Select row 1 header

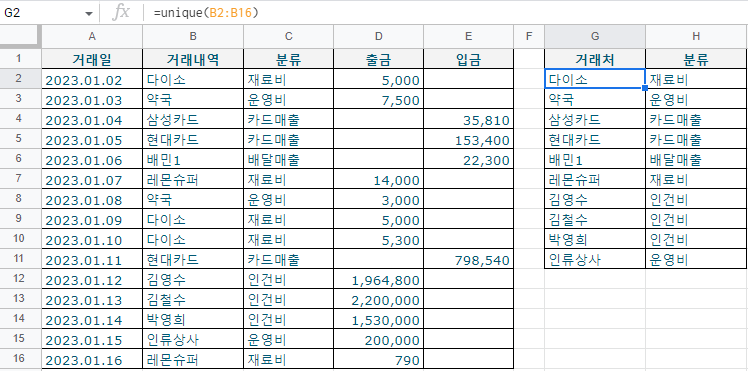click(19, 59)
